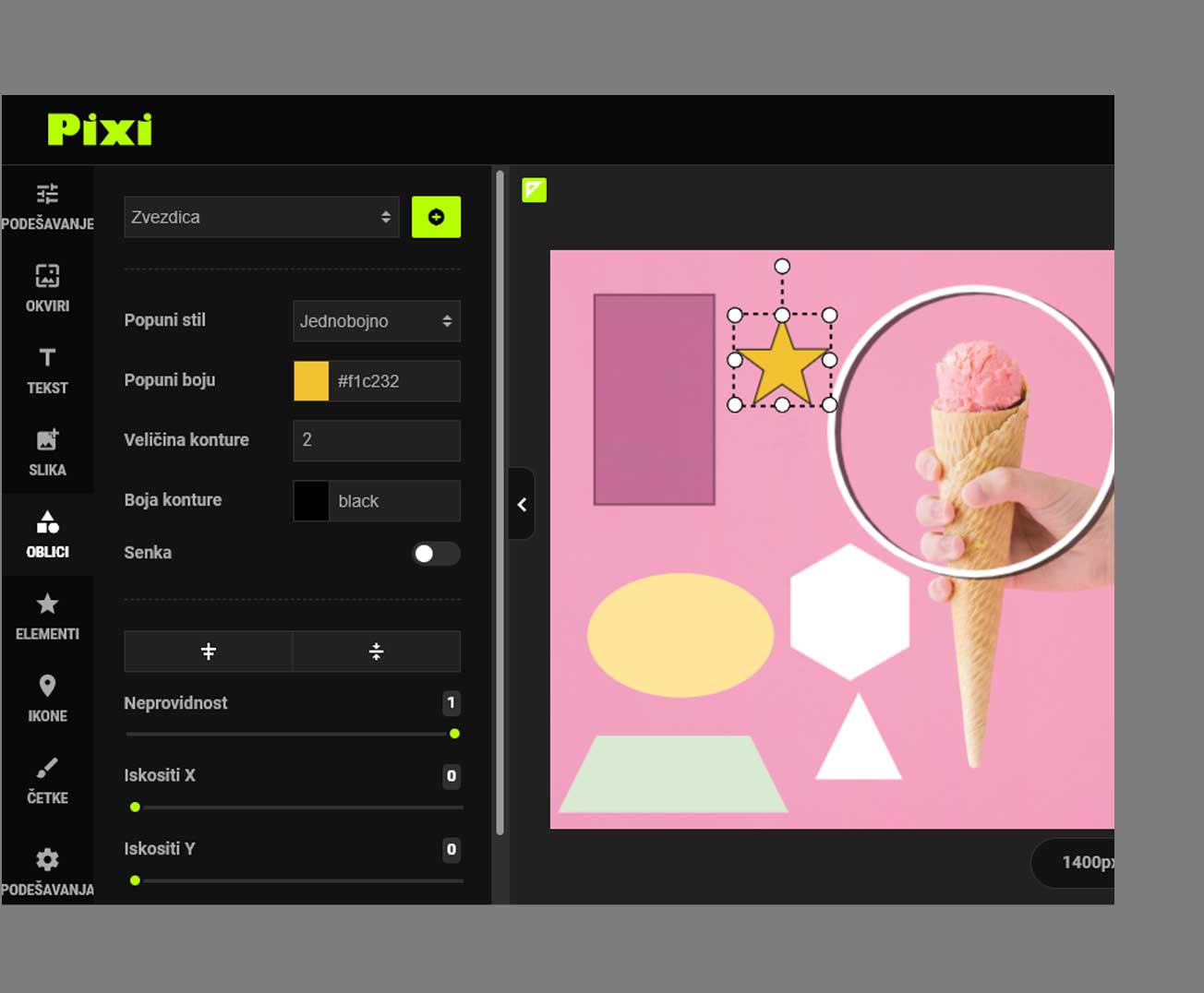Switch to the Oblici shapes tab
The image size is (1204, 993).
pos(47,533)
